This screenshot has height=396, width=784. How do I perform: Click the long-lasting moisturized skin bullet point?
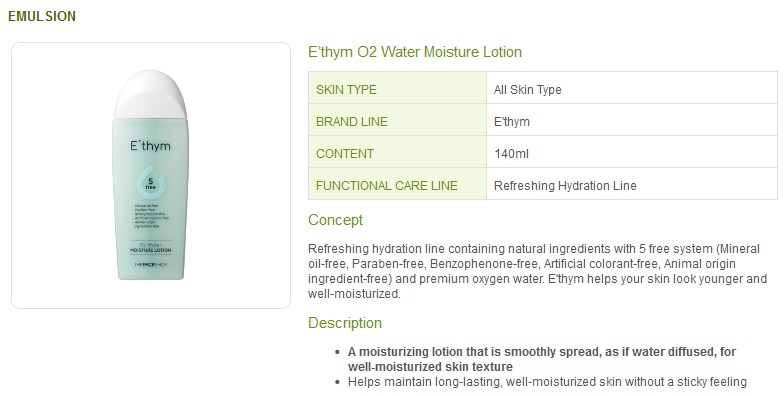[x=547, y=382]
